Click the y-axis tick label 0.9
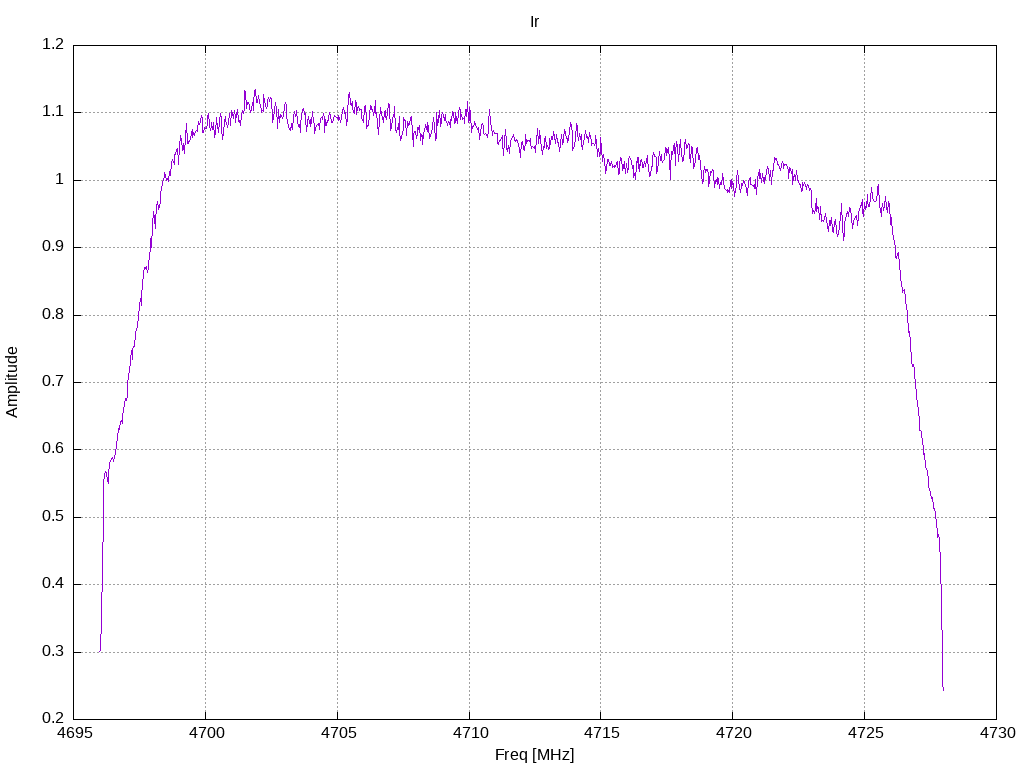 pos(53,246)
